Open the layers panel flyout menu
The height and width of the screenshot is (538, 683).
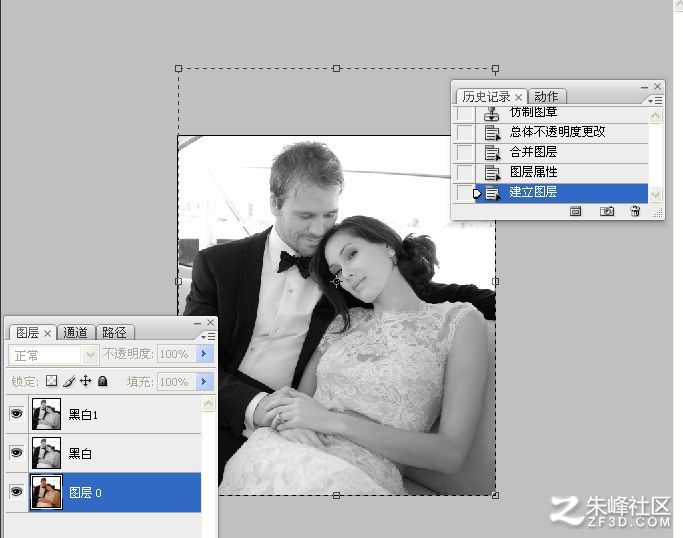(x=208, y=336)
